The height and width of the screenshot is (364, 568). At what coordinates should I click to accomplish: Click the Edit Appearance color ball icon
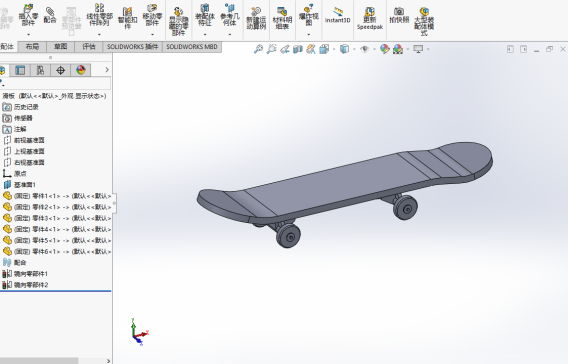click(x=385, y=49)
